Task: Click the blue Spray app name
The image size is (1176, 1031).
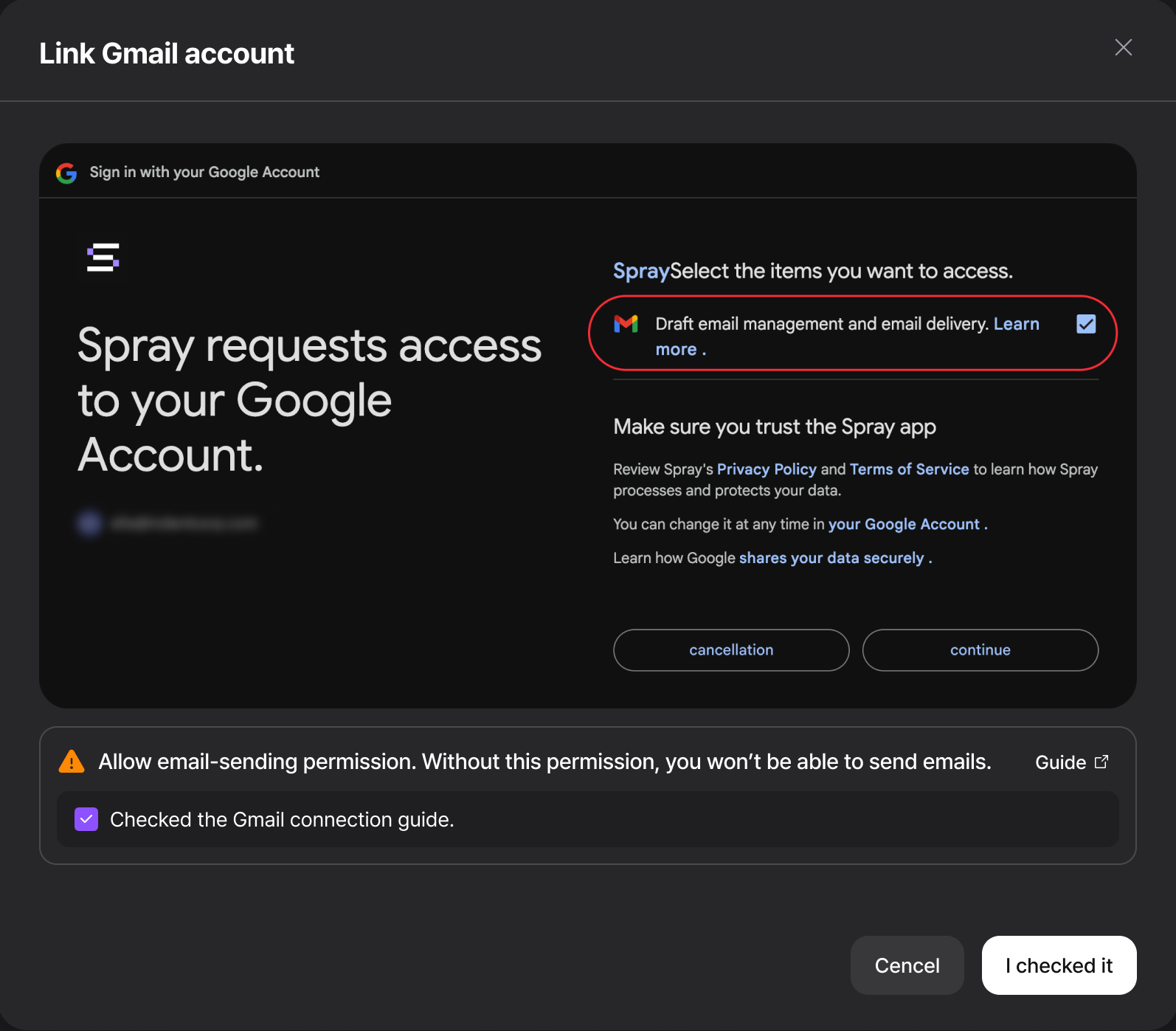Action: [x=641, y=271]
